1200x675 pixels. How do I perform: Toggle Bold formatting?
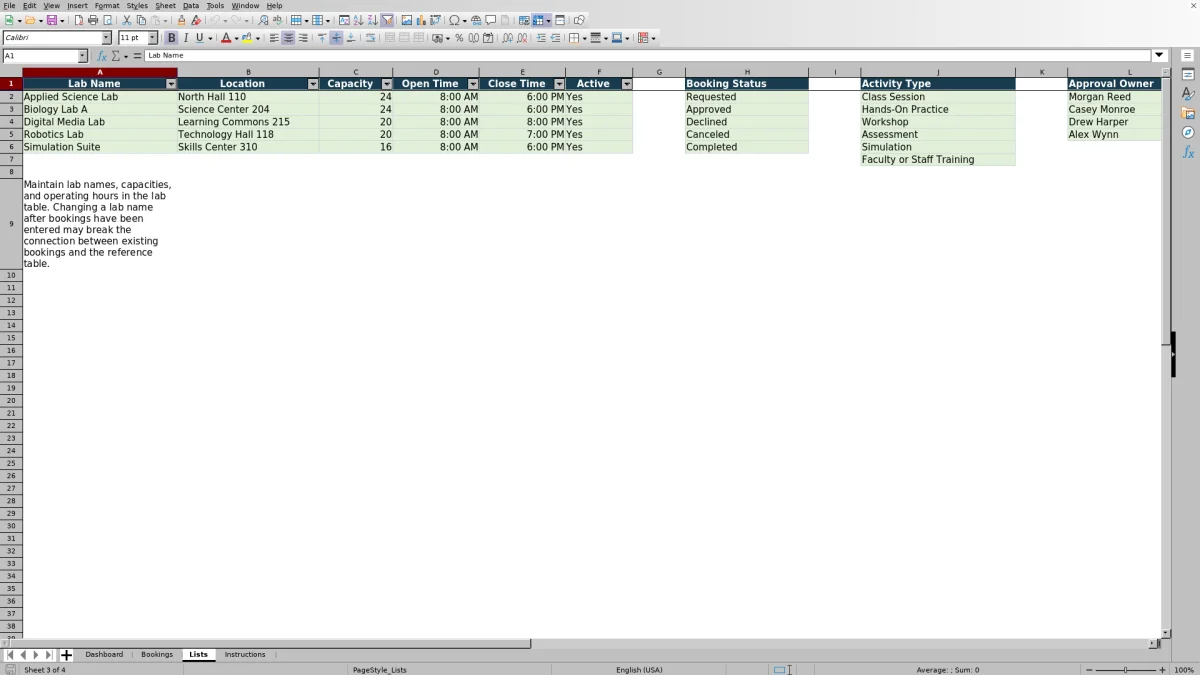(x=171, y=38)
